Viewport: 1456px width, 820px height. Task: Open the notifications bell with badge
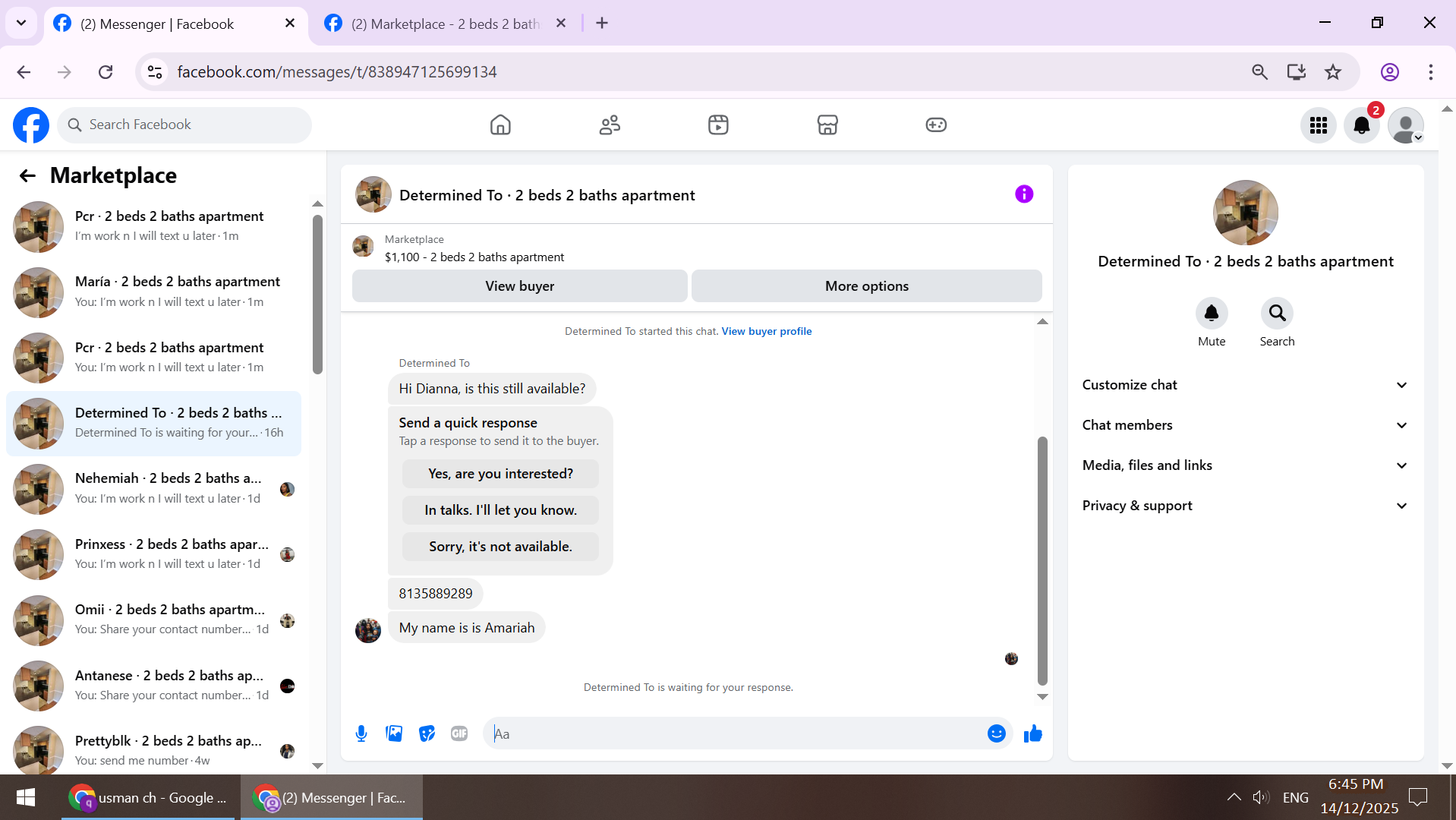pyautogui.click(x=1362, y=125)
